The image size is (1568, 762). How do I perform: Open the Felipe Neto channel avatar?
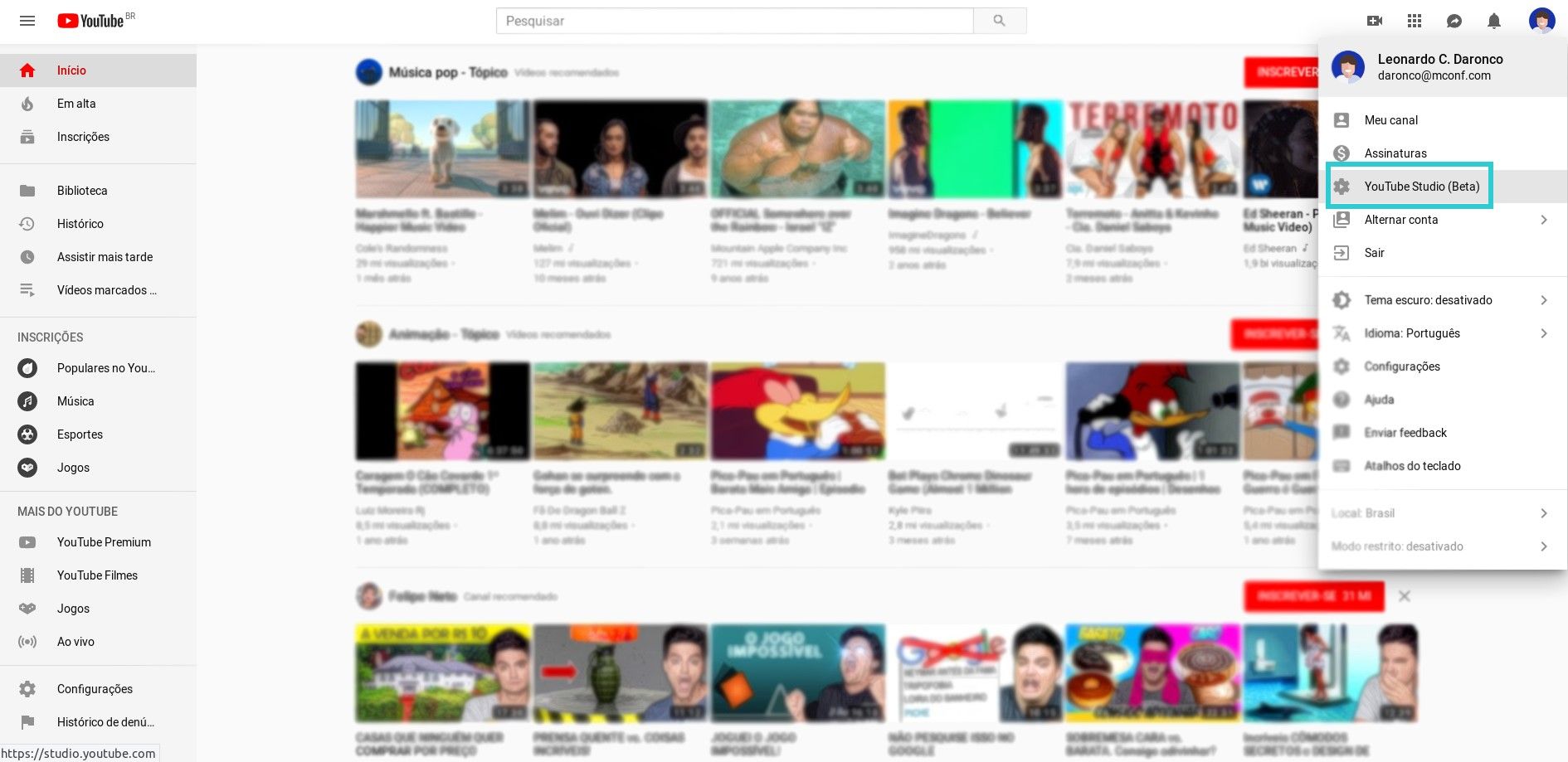click(369, 596)
